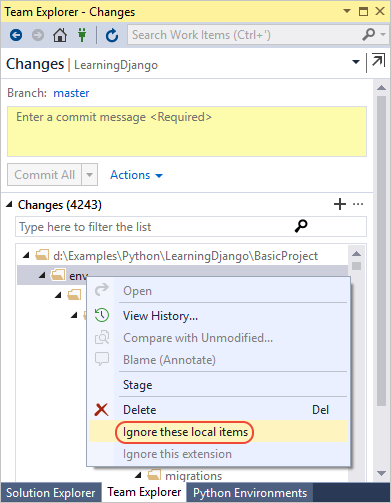The height and width of the screenshot is (503, 391).
Task: Click the Commit All button
Action: pyautogui.click(x=44, y=174)
